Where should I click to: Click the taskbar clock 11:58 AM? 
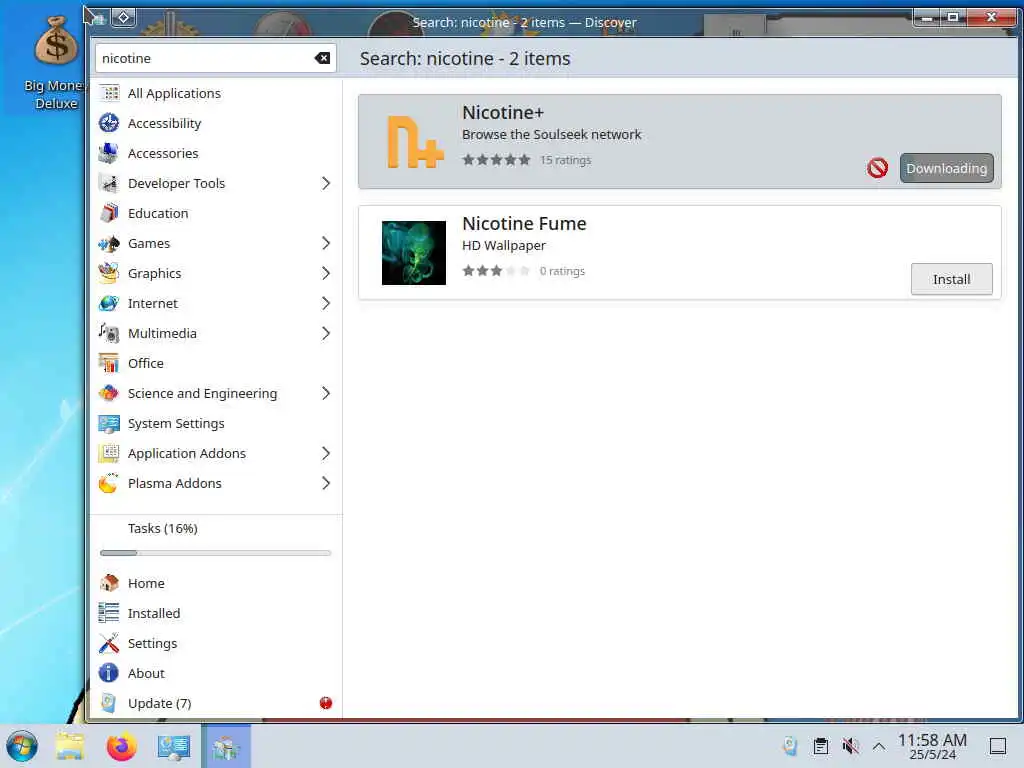click(x=932, y=746)
